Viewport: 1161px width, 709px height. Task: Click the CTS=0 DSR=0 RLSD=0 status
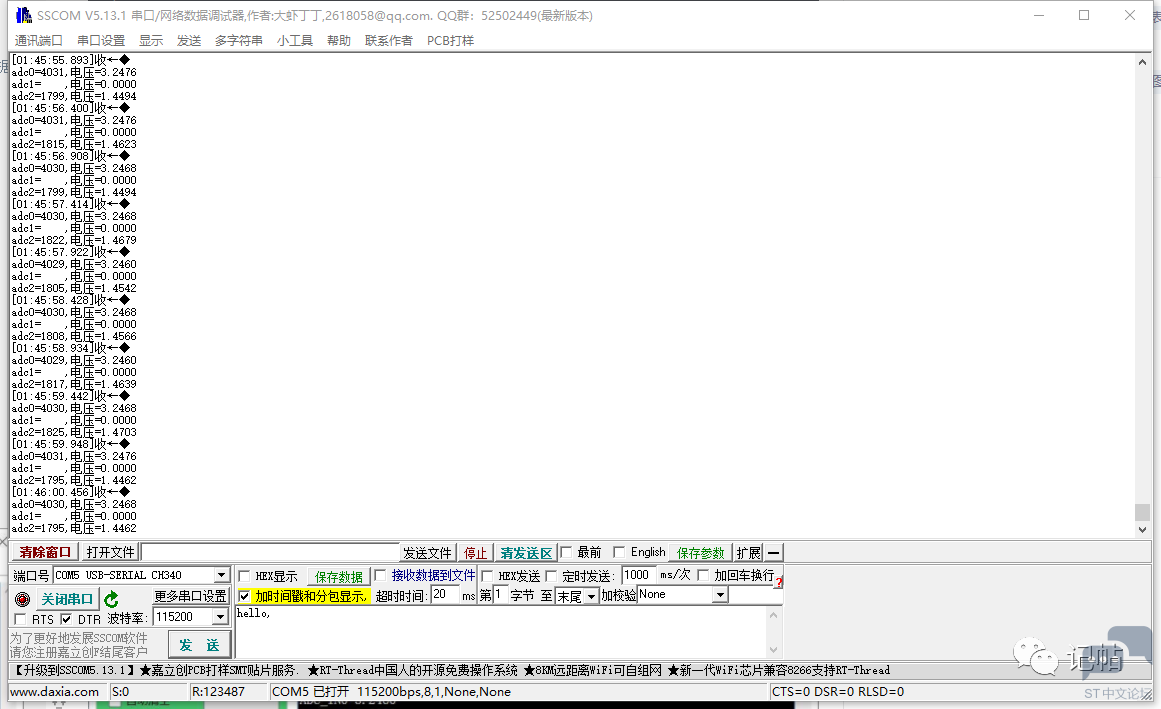837,691
